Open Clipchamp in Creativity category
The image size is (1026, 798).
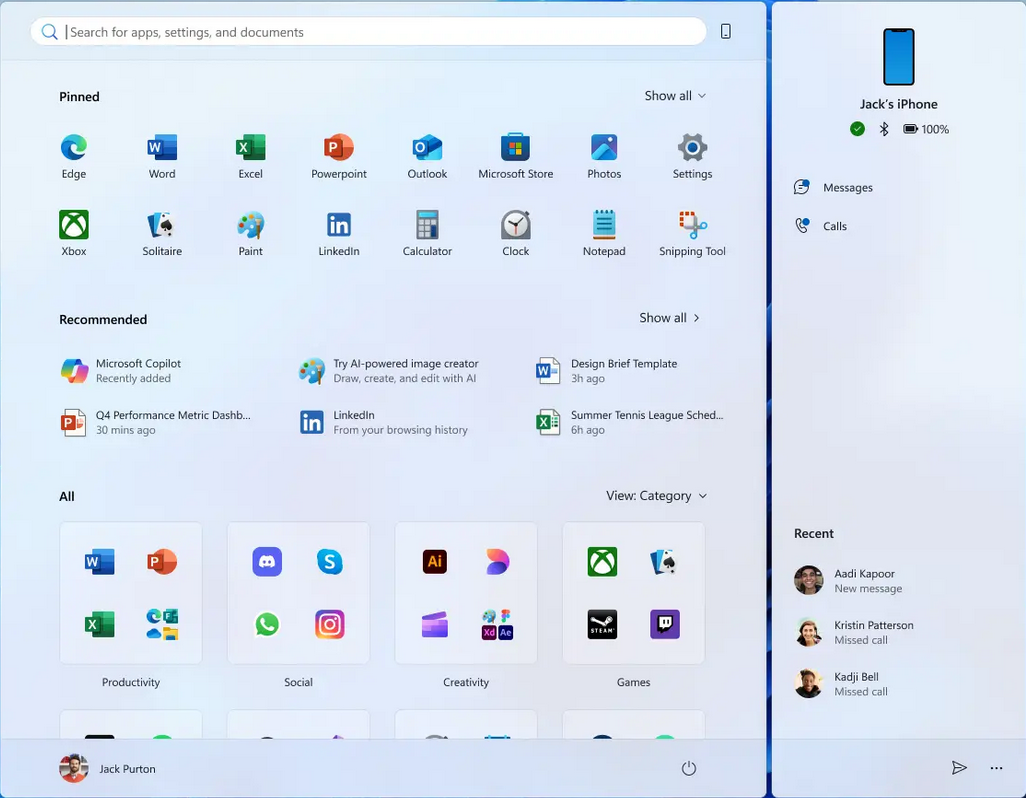click(x=434, y=625)
